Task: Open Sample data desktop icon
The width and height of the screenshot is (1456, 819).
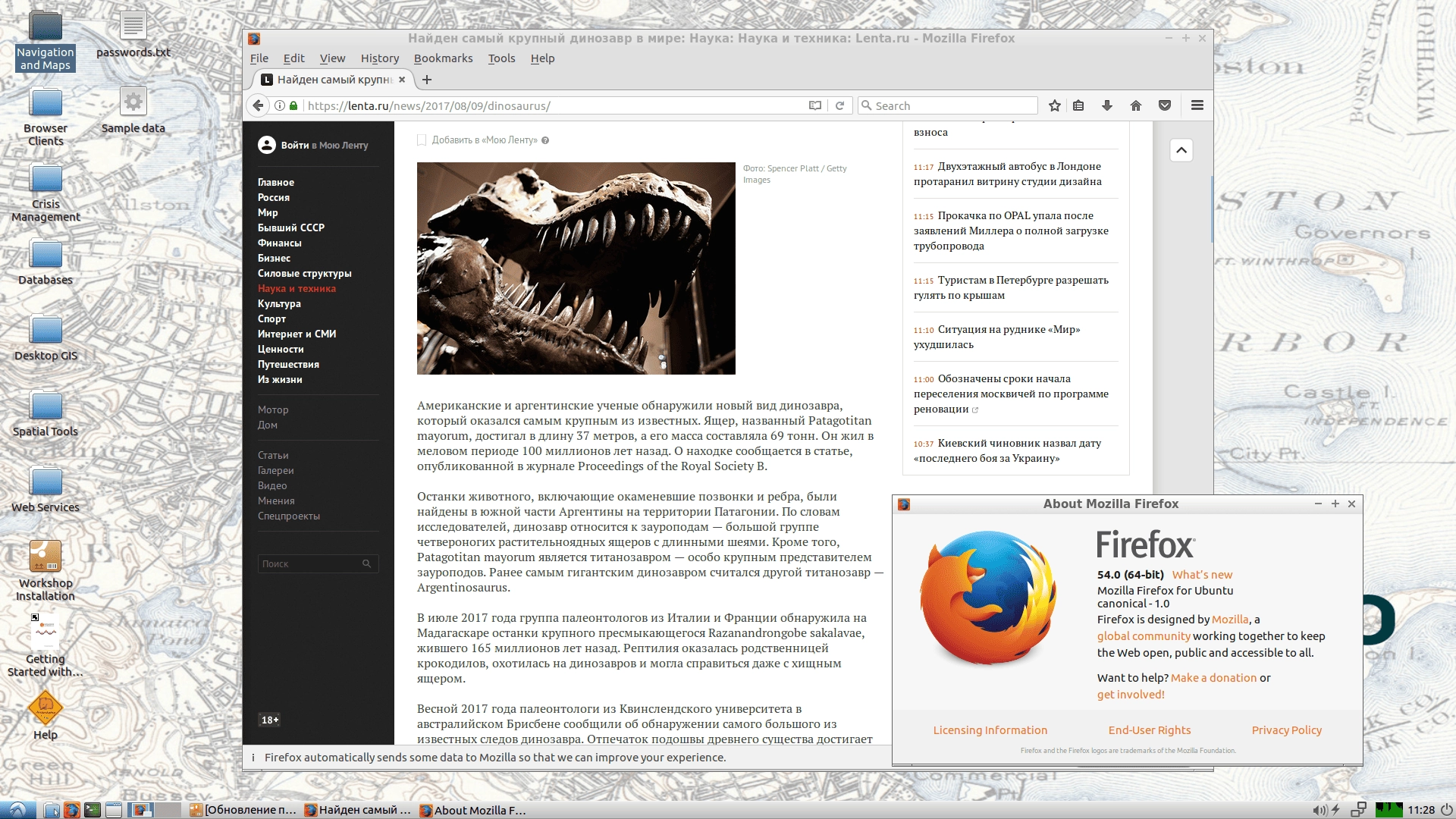Action: click(133, 110)
